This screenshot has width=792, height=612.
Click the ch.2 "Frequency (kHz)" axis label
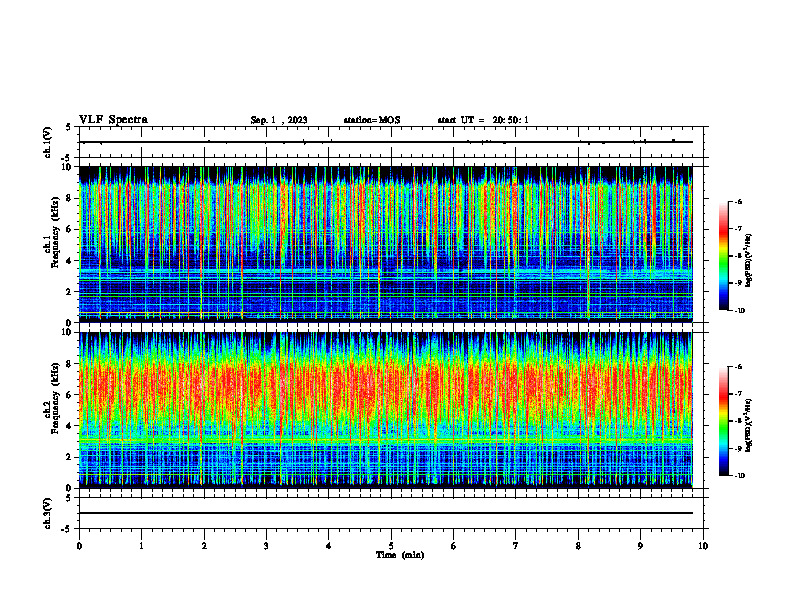(55, 398)
